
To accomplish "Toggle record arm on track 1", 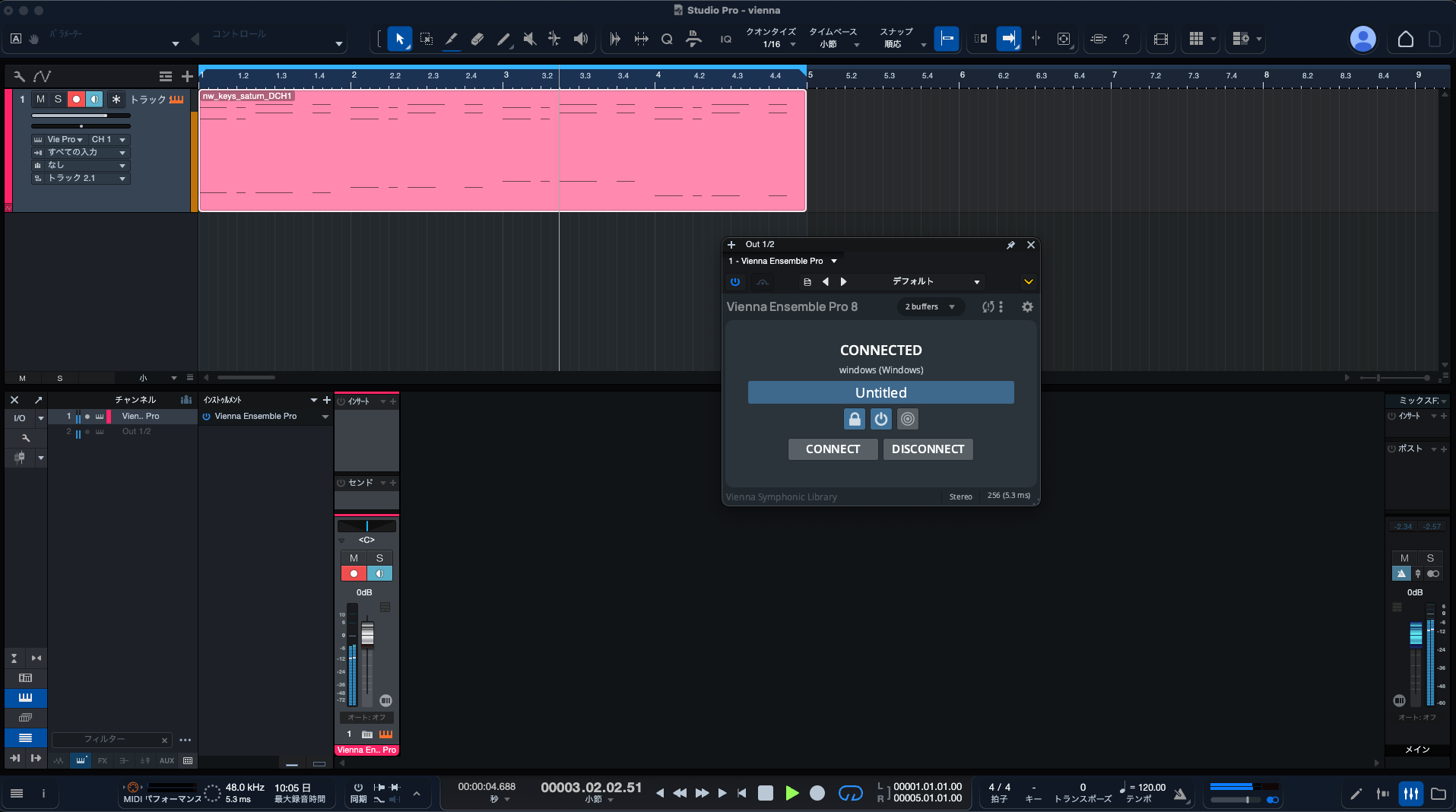I will (76, 99).
